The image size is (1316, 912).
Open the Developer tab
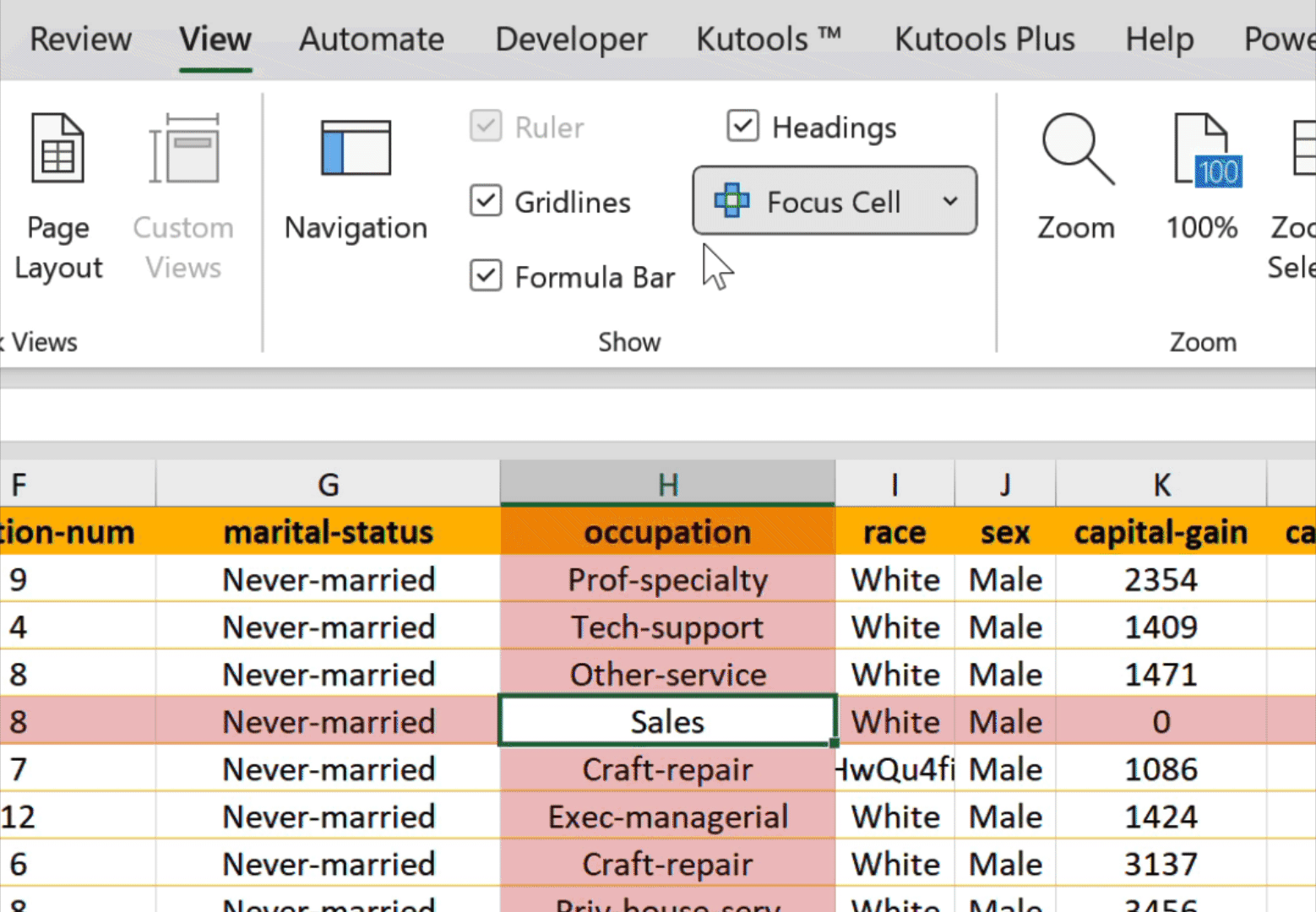tap(571, 40)
